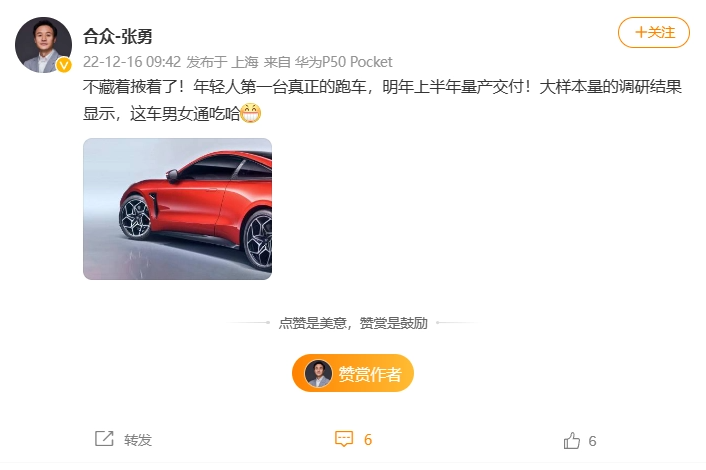Click the 华为P50 Pocket device source
Viewport: 706px width, 470px height.
click(344, 62)
